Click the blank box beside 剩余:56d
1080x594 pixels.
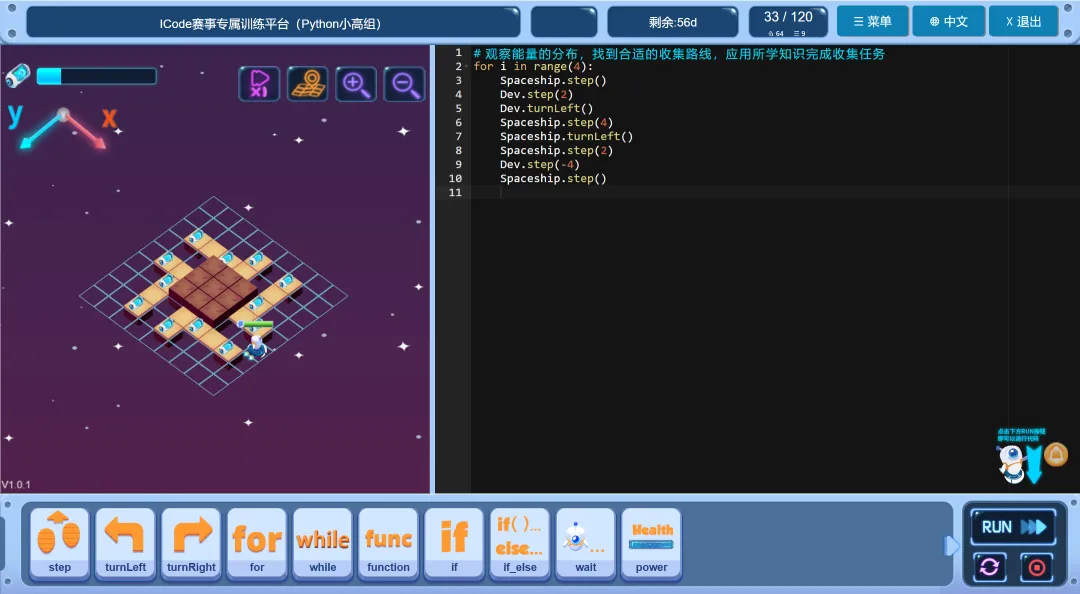click(x=563, y=22)
